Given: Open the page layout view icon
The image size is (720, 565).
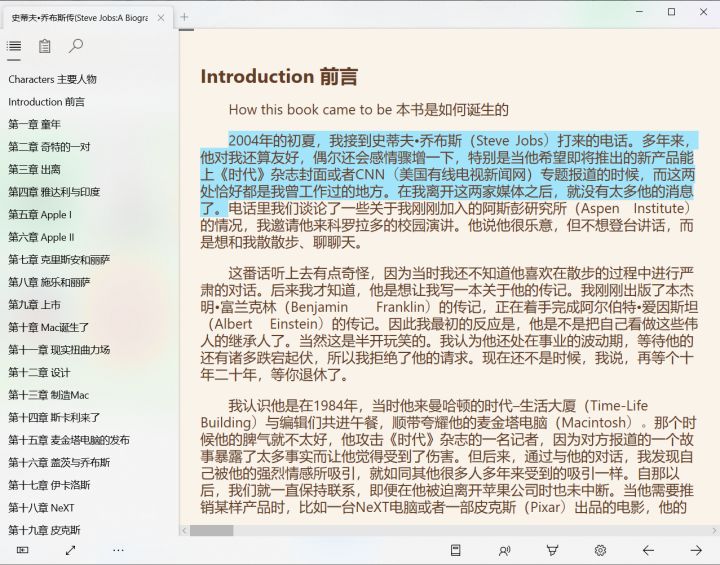Looking at the screenshot, I should [x=456, y=550].
